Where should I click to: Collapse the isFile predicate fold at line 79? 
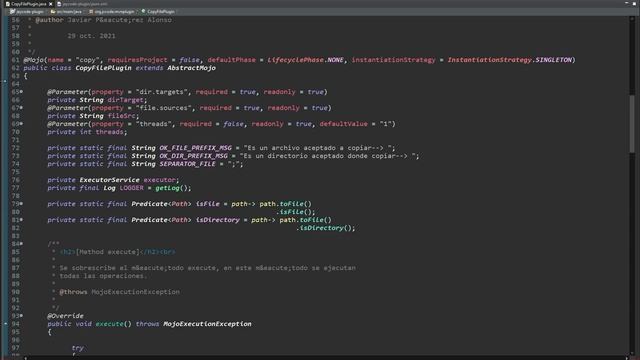pyautogui.click(x=21, y=204)
